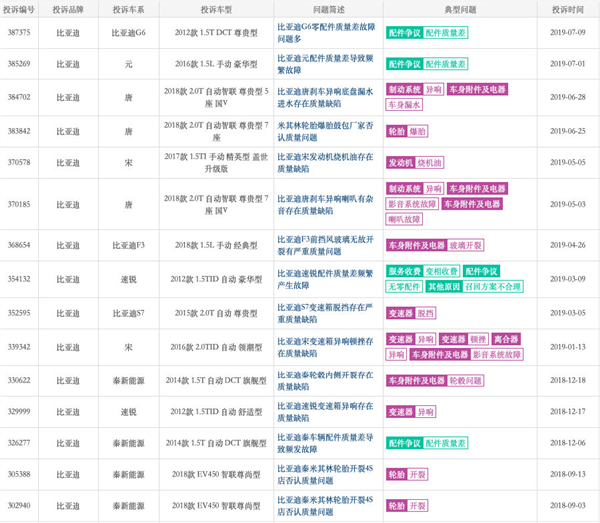Select complaint number 384702
This screenshot has width=600, height=523.
19,97
